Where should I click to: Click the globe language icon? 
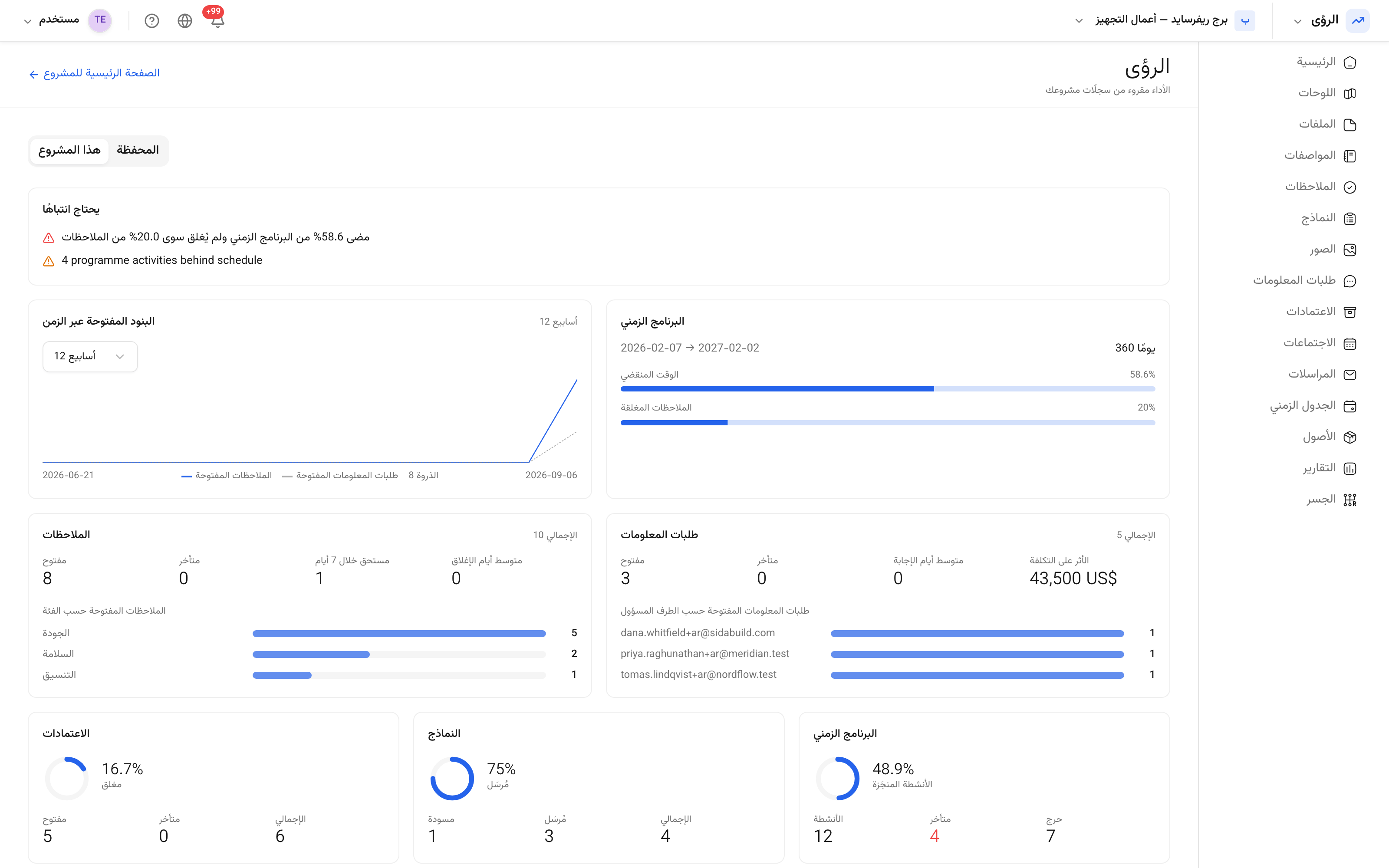pos(184,21)
